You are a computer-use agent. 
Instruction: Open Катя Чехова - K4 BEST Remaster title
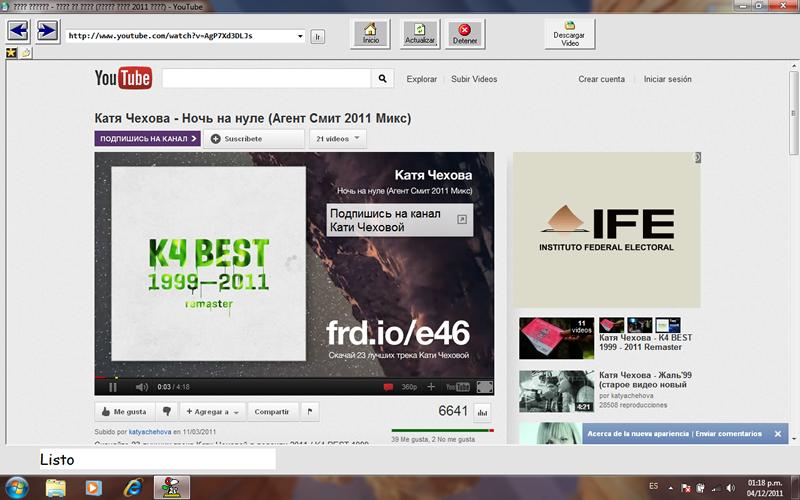(645, 342)
